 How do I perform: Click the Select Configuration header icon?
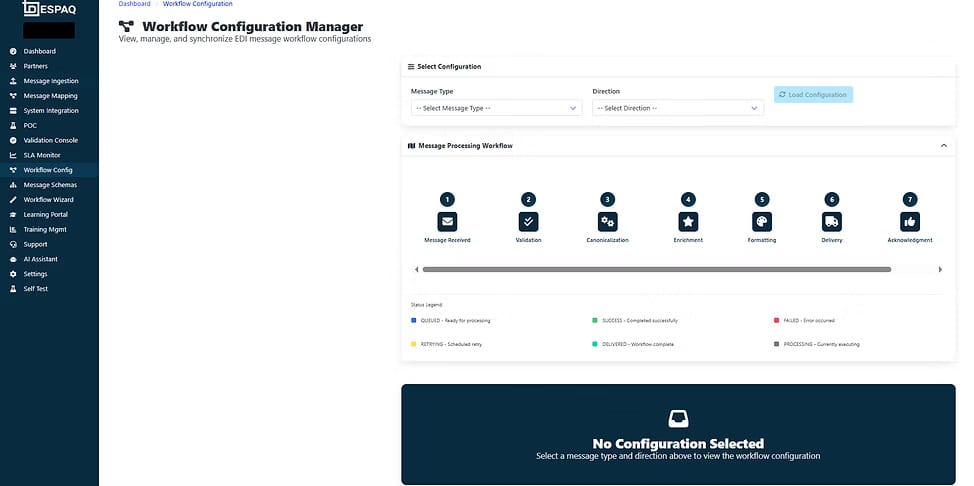tap(411, 66)
